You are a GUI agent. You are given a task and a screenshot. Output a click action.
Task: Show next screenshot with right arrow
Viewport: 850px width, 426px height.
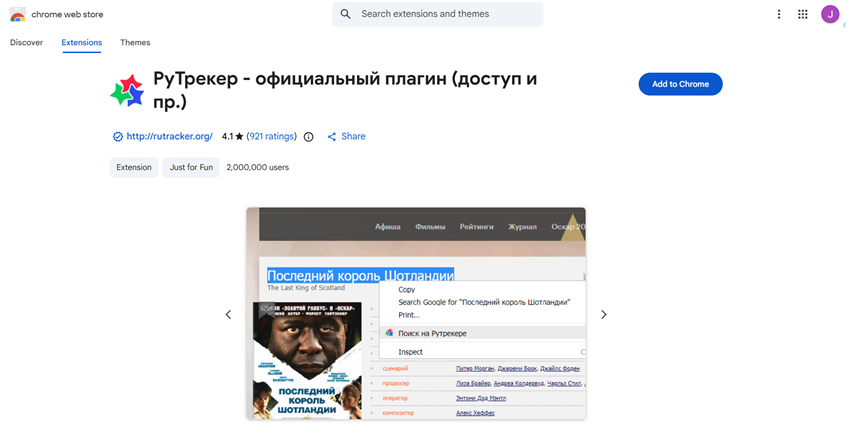coord(603,314)
